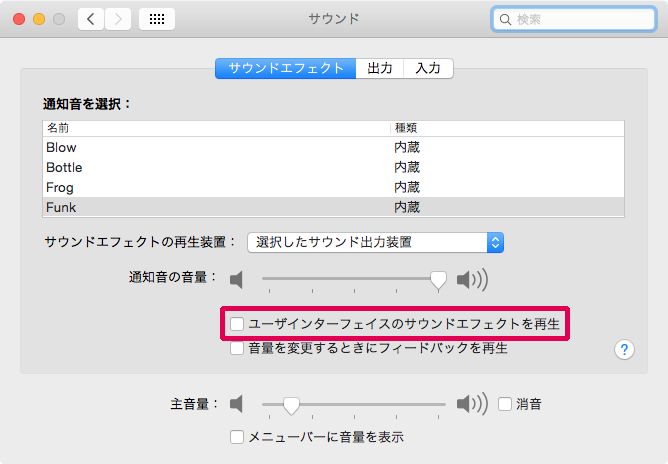The width and height of the screenshot is (668, 464).
Task: Open the サウンドエフェクトの再生装置 dropdown
Action: coord(375,242)
